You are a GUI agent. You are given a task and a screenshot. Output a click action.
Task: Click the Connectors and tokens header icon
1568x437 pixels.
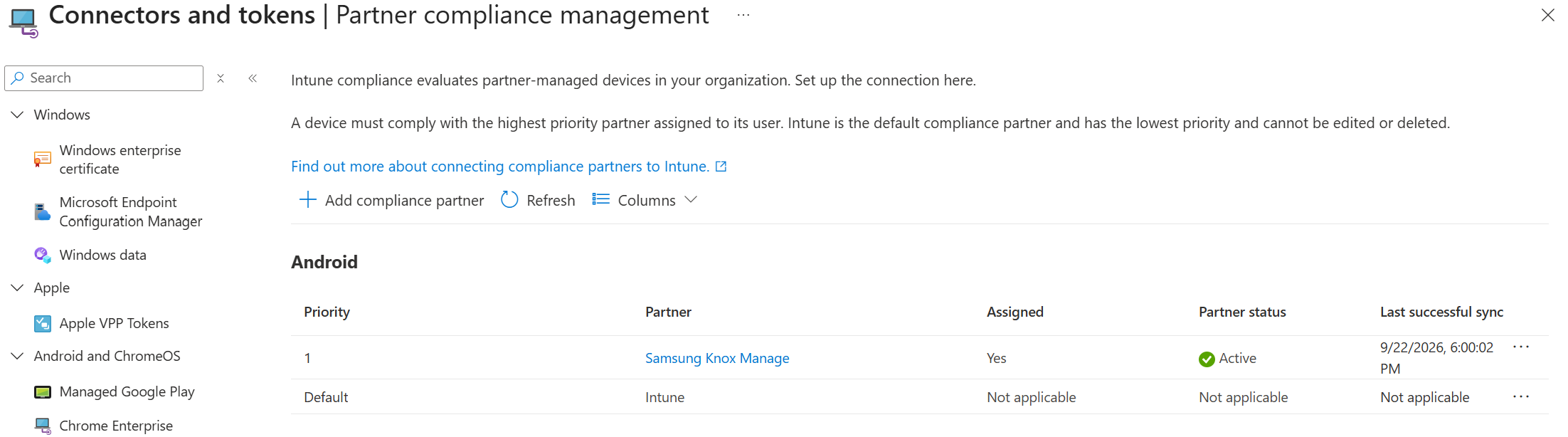click(23, 22)
